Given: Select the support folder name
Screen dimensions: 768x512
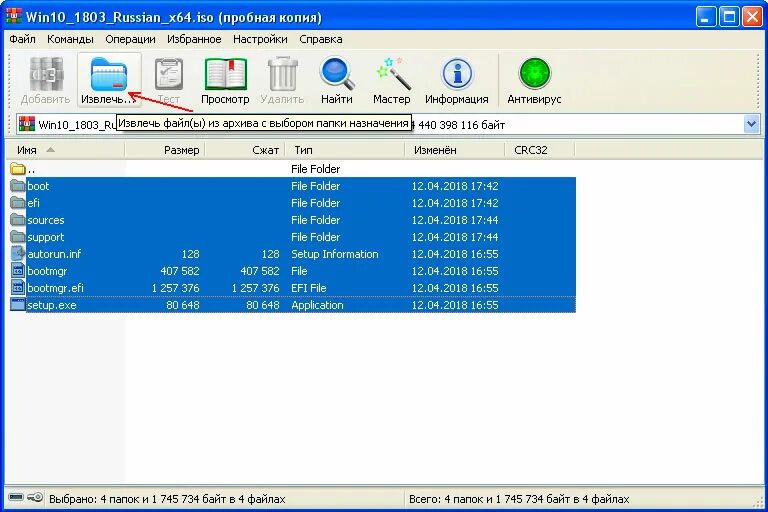Looking at the screenshot, I should point(46,237).
